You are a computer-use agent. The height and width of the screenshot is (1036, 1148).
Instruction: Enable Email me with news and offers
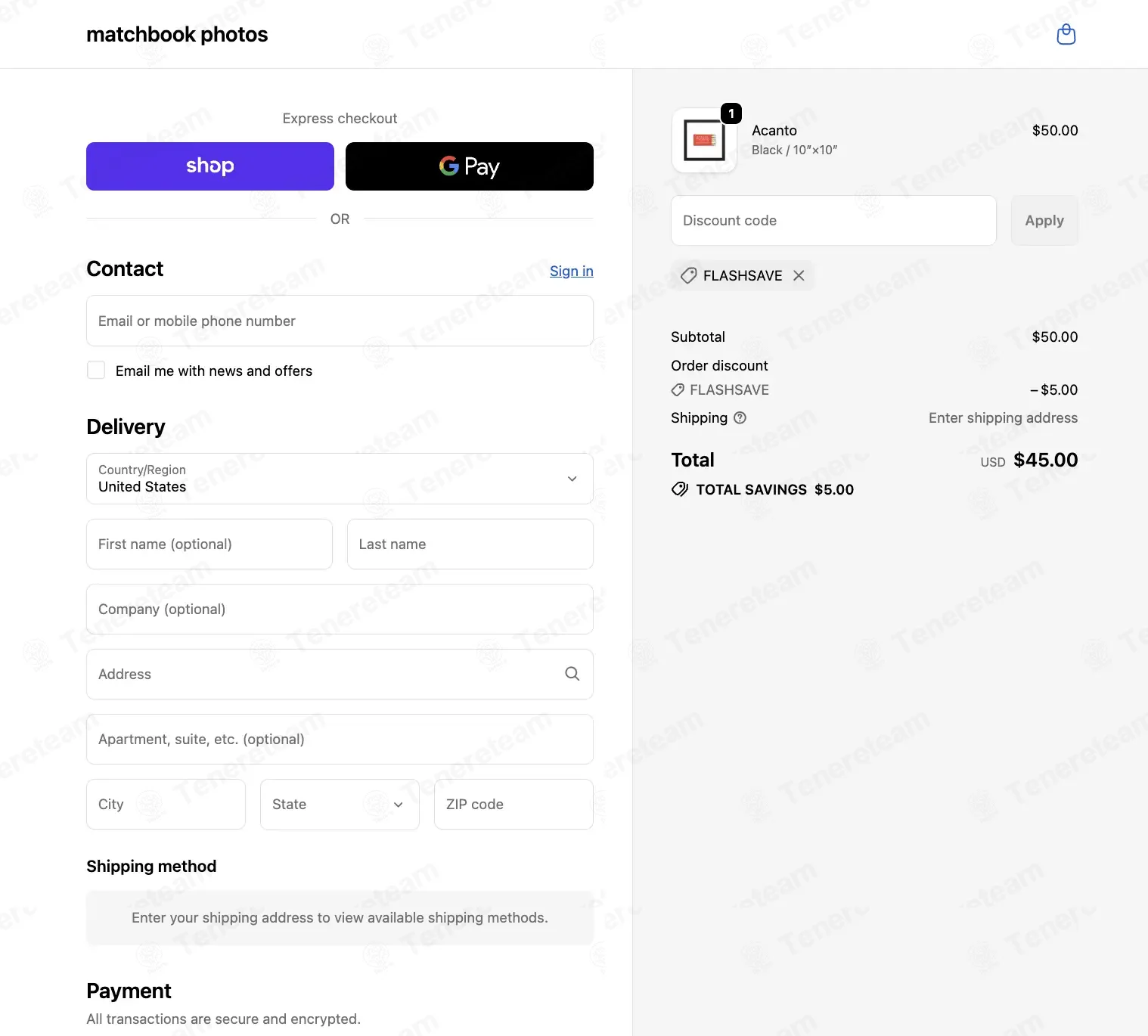[x=96, y=370]
